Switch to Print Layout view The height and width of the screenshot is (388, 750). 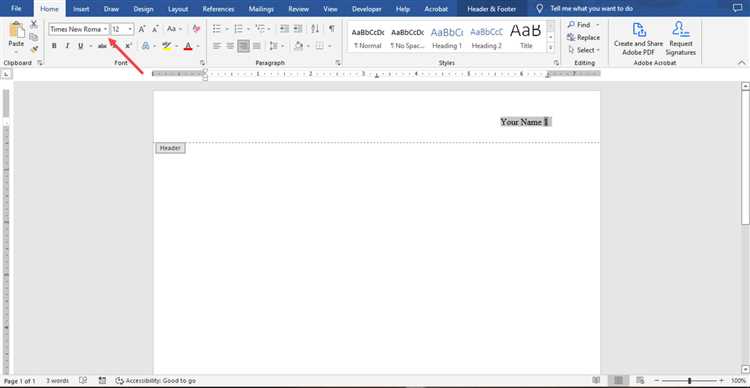[x=618, y=380]
